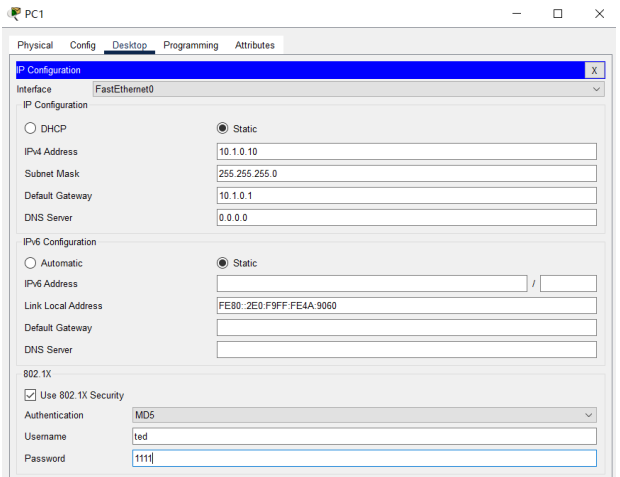The width and height of the screenshot is (620, 477).
Task: Click the Authentication label
Action: click(54, 415)
